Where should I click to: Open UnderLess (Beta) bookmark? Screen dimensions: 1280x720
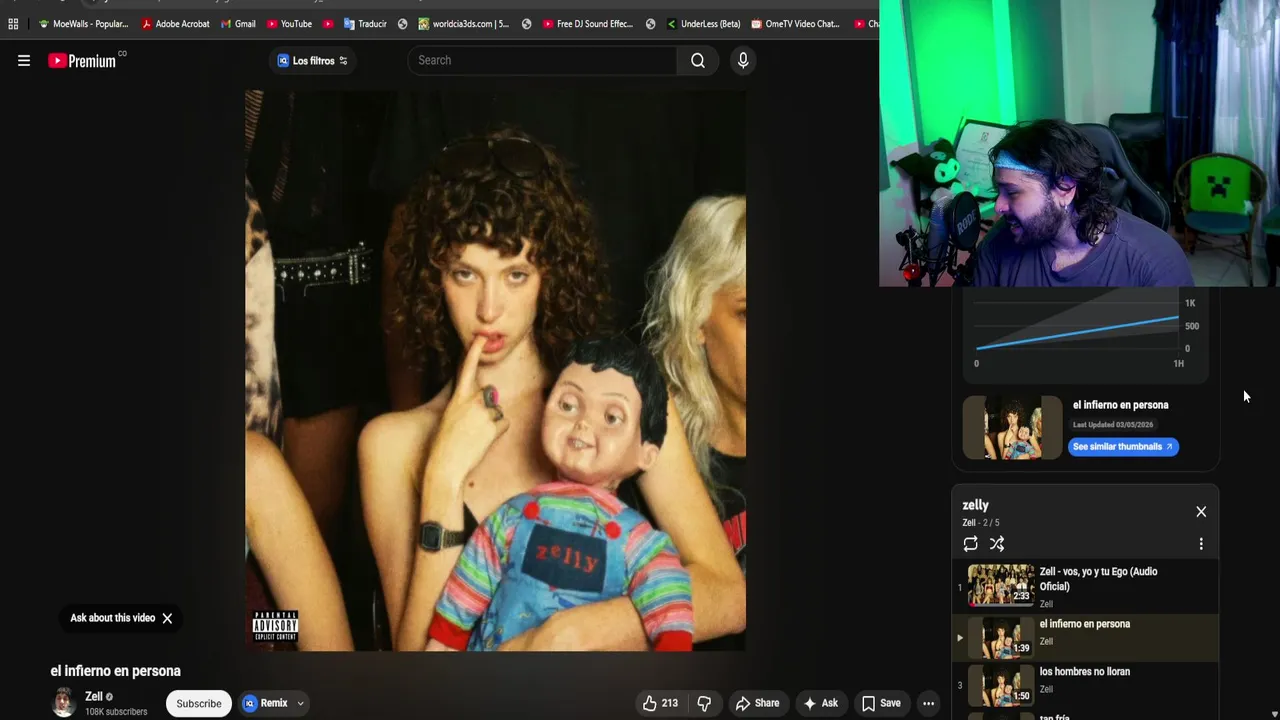pyautogui.click(x=703, y=24)
